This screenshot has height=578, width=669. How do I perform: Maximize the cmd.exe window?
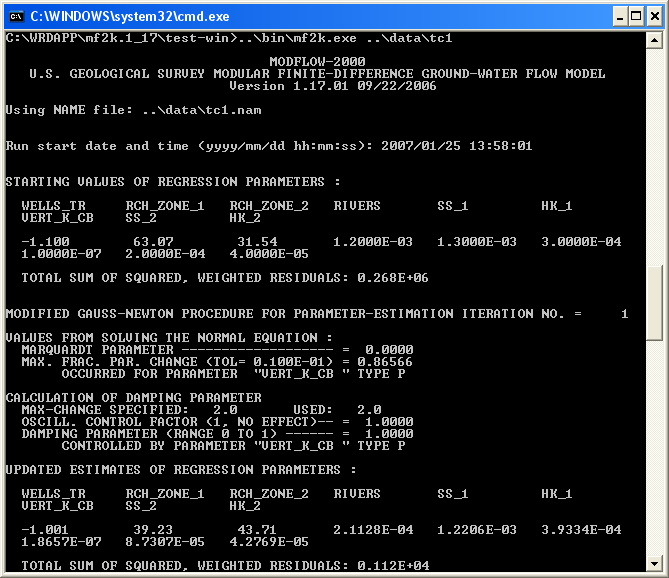pos(629,16)
